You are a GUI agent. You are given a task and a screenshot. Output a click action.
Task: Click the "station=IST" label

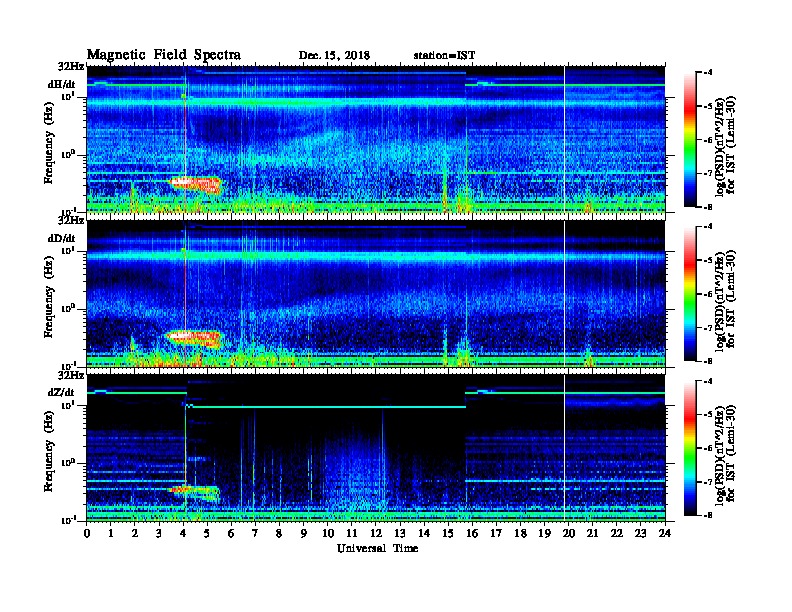[444, 56]
